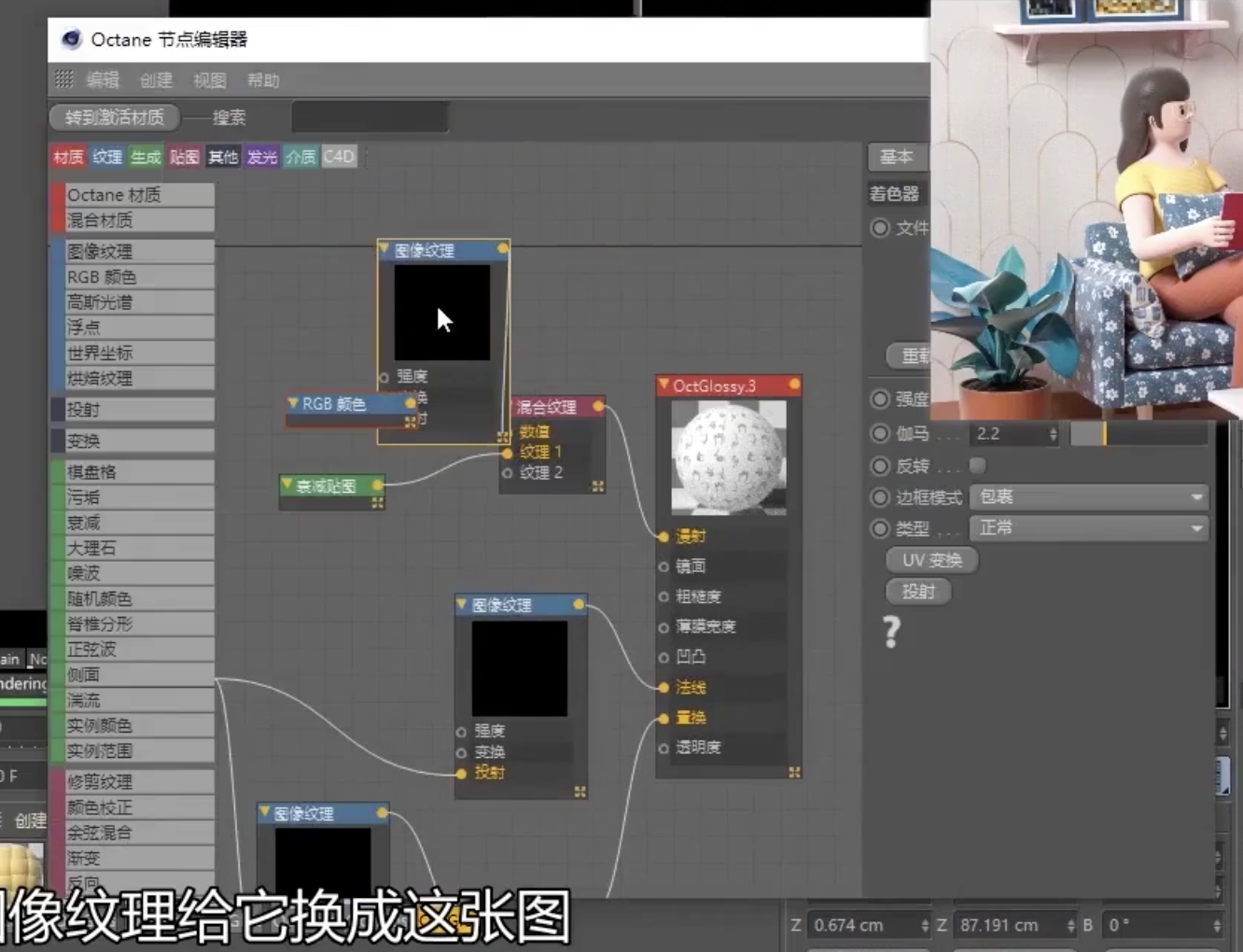Collapse the 衰减贴图 node triangle
Image resolution: width=1243 pixels, height=952 pixels.
click(286, 485)
